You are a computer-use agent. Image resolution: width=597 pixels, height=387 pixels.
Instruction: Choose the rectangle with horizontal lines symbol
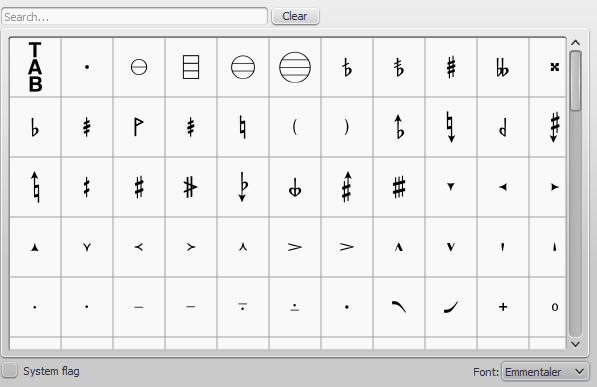[x=191, y=67]
